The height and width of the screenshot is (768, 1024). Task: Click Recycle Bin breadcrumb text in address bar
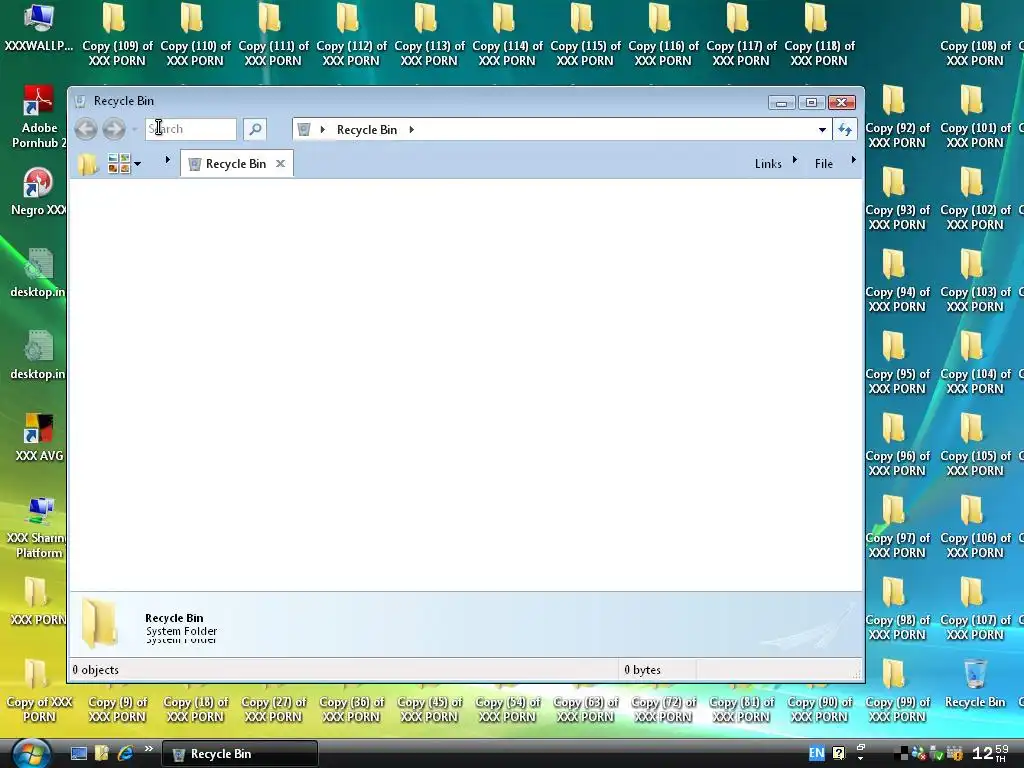click(367, 129)
